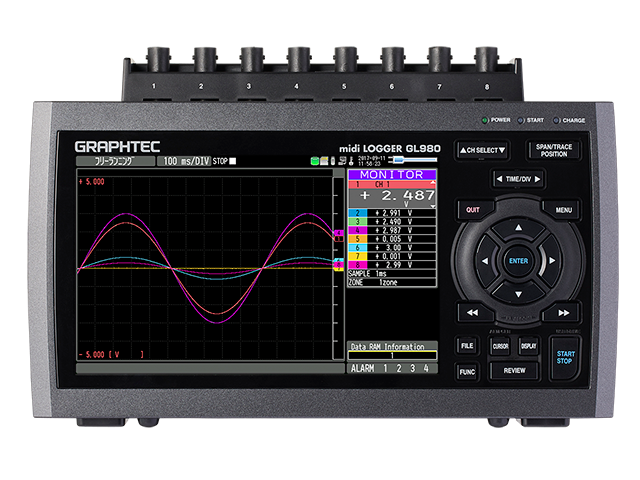640x480 pixels.
Task: Click the up arrow in CH 1 row
Action: click(x=433, y=182)
